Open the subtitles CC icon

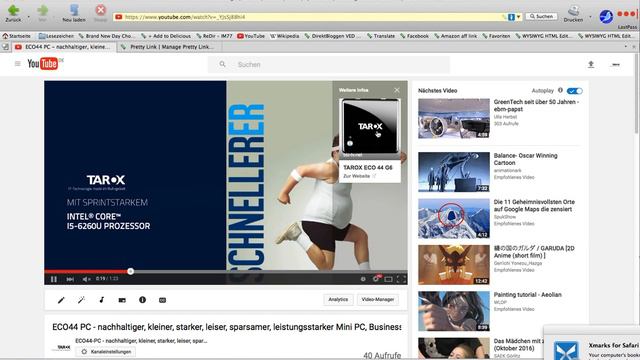pyautogui.click(x=162, y=300)
